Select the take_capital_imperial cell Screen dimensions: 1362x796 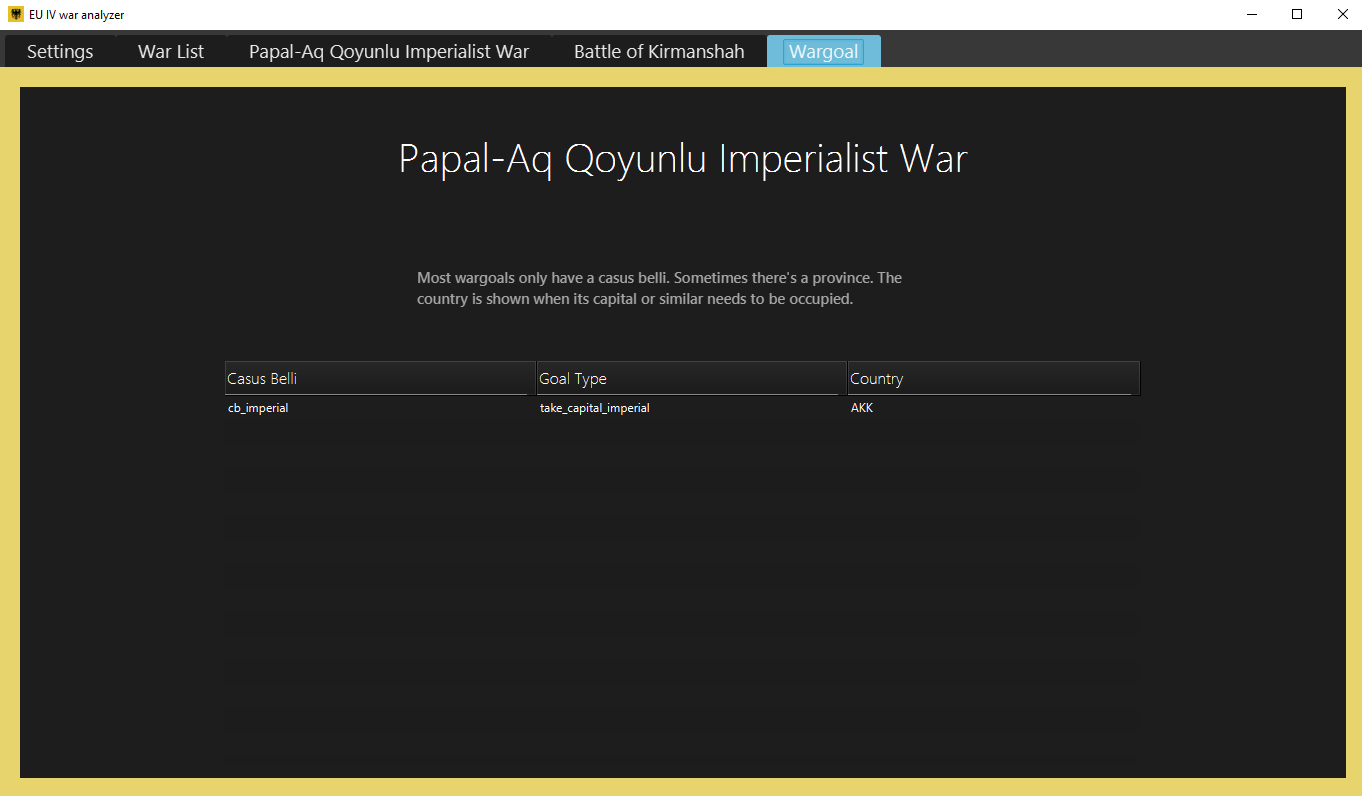coord(692,408)
